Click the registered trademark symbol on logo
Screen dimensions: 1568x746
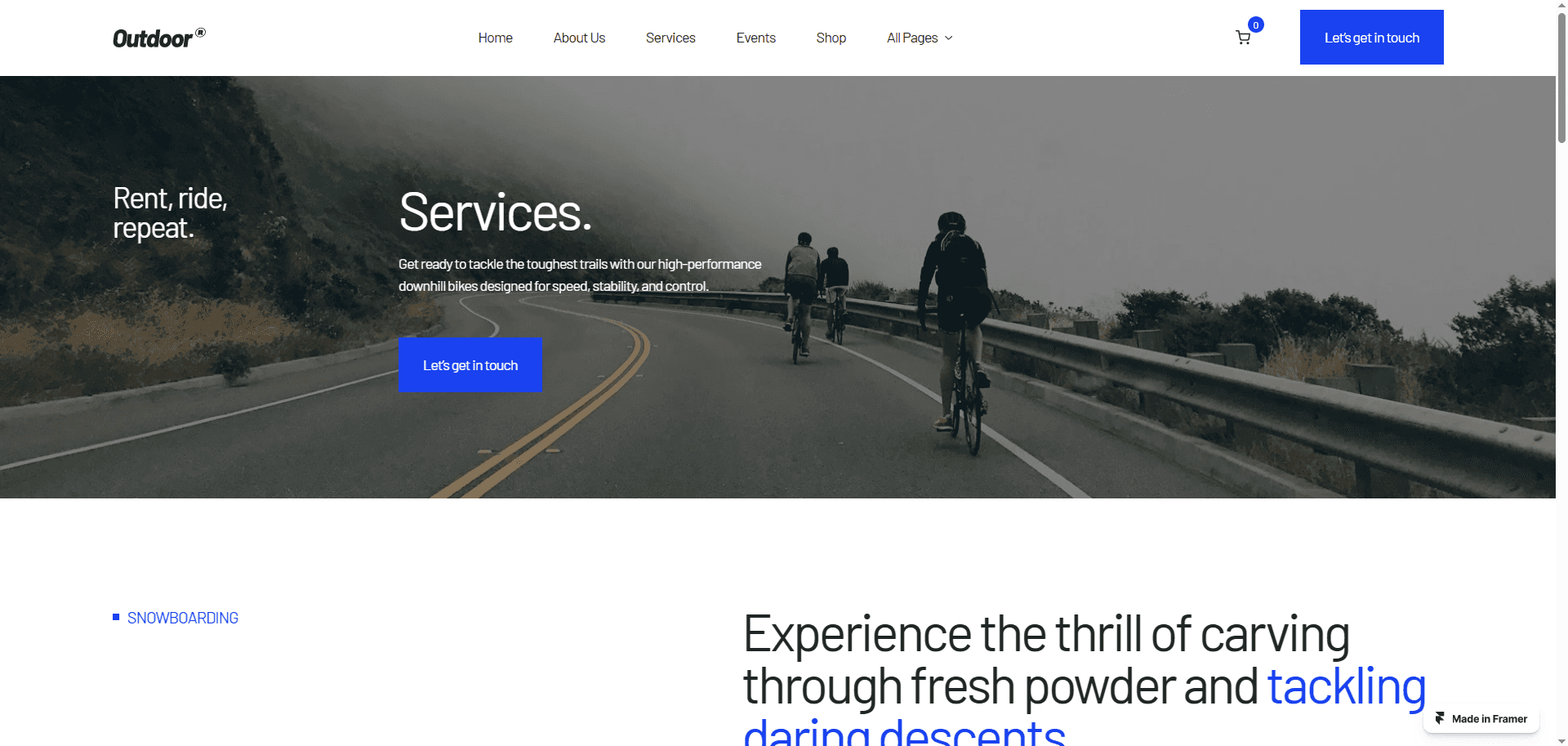pos(200,33)
